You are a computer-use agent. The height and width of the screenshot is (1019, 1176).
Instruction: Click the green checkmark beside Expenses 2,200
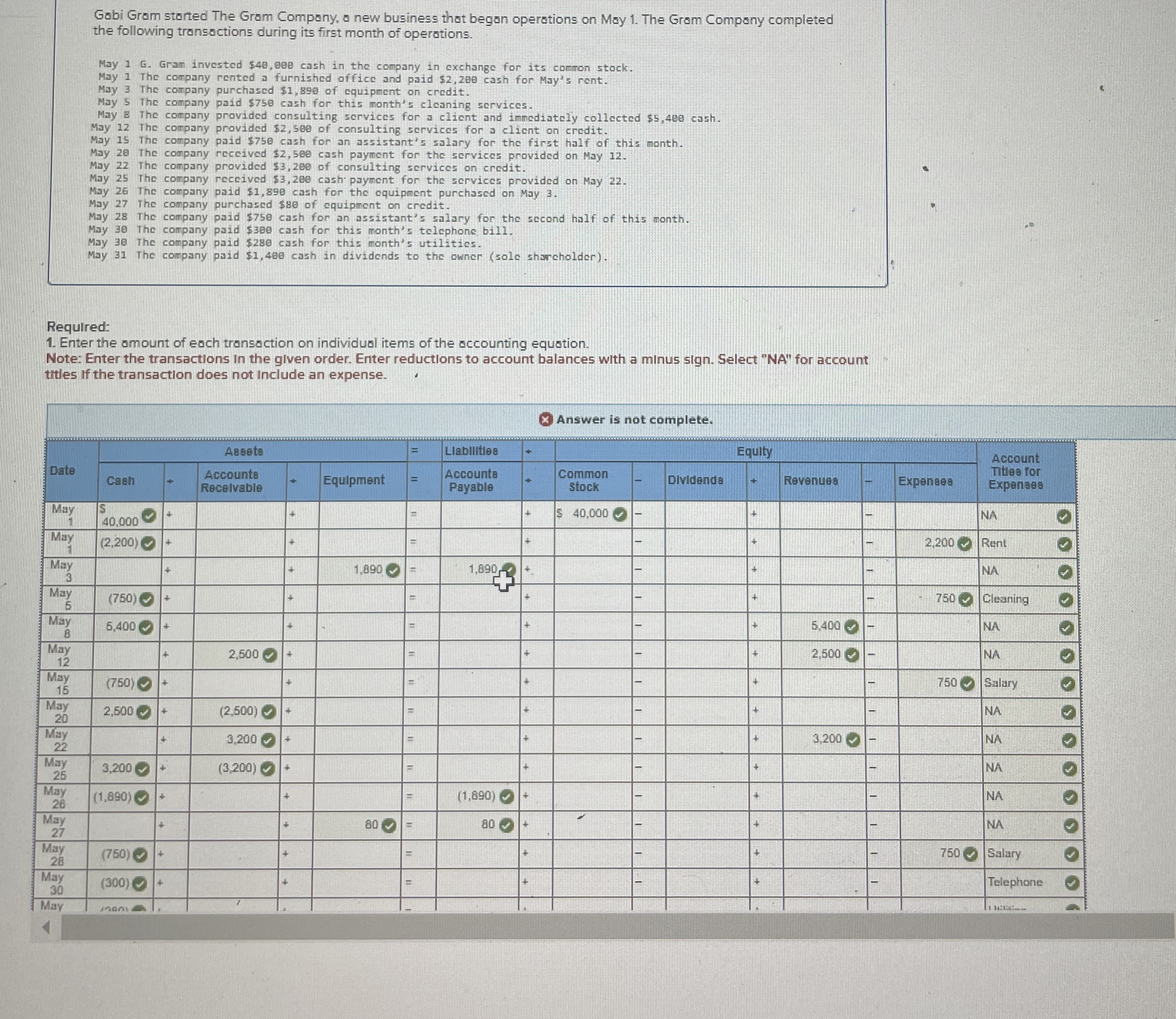(964, 543)
